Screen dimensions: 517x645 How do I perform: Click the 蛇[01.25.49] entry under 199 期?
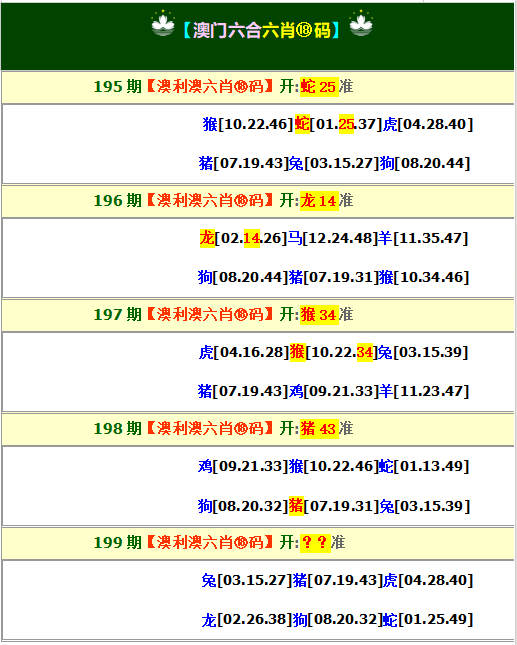point(428,619)
